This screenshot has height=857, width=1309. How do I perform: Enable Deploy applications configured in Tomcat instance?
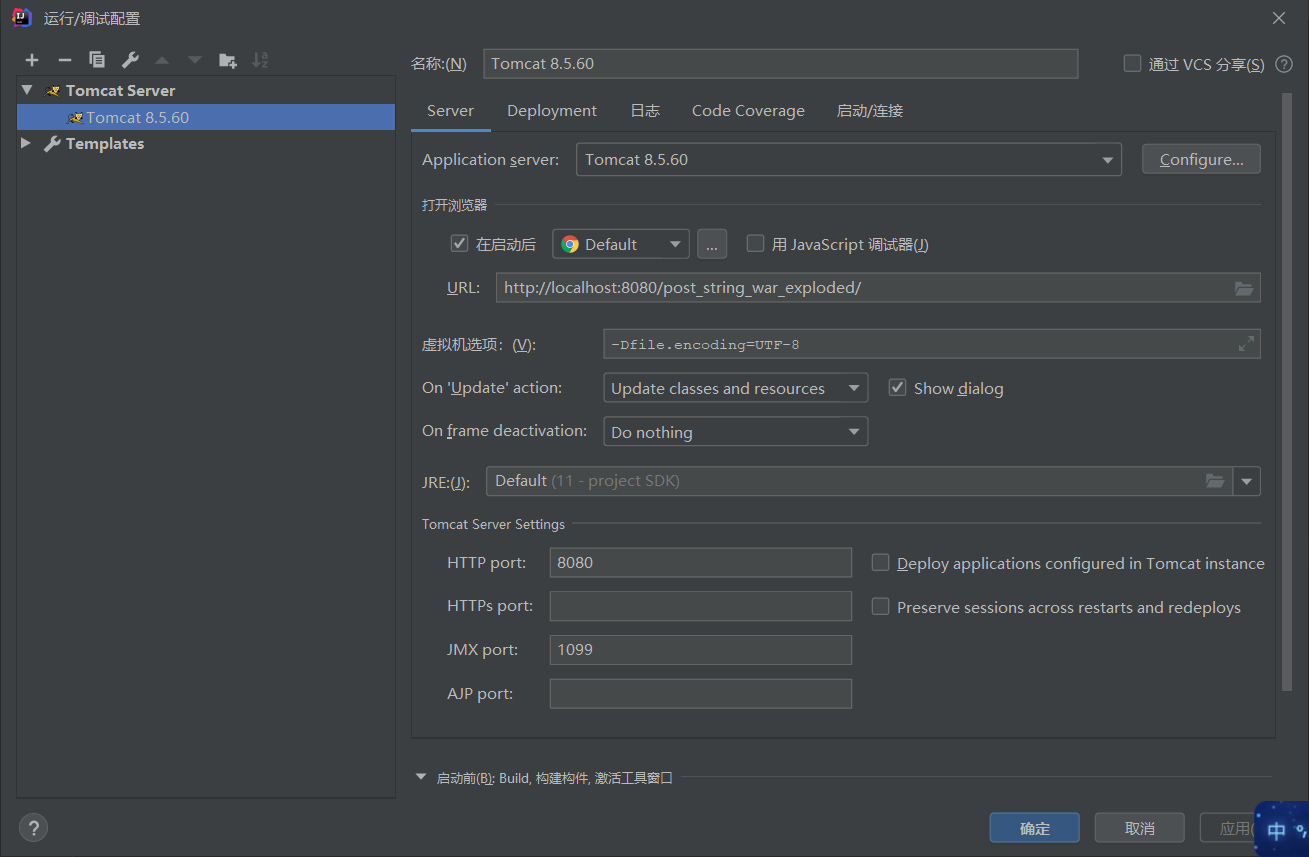click(x=880, y=562)
